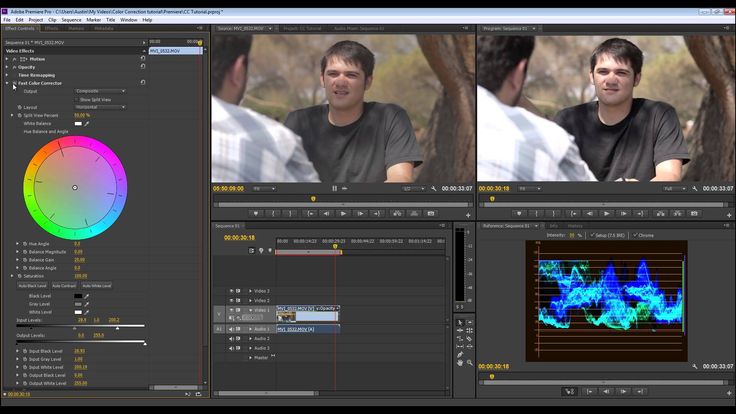Enable the Show Split View checkbox

[77, 100]
